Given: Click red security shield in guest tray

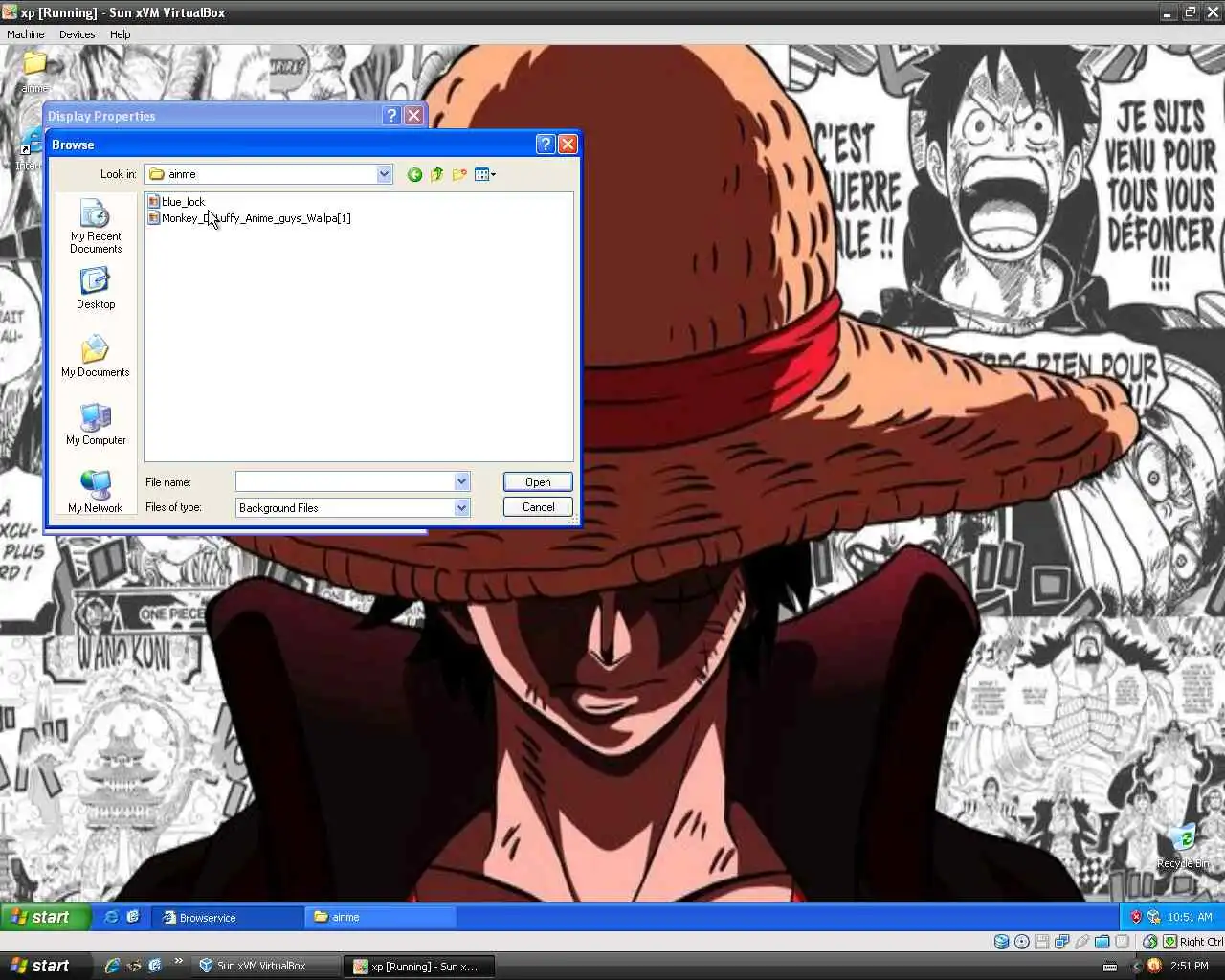Looking at the screenshot, I should pos(1136,917).
